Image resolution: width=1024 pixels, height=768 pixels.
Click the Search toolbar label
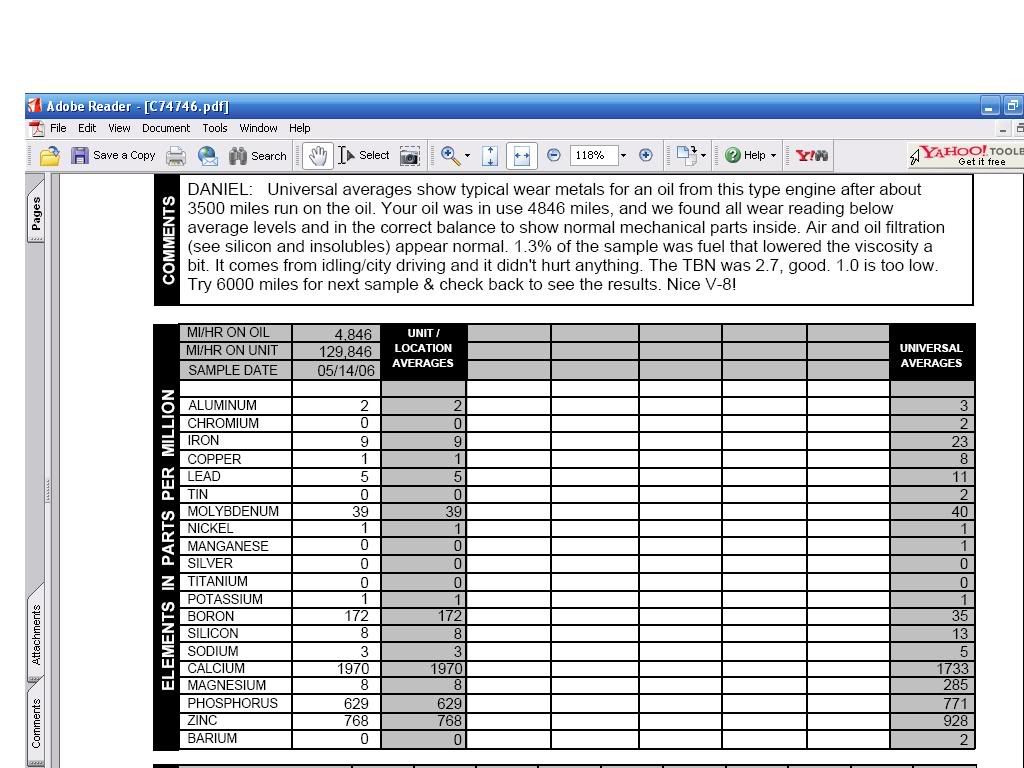[x=268, y=156]
